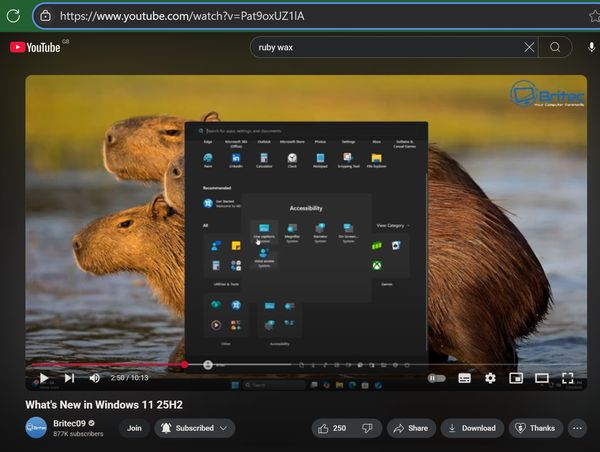Screen dimensions: 600x452
Task: Toggle subtitles/closed captions
Action: pyautogui.click(x=465, y=378)
